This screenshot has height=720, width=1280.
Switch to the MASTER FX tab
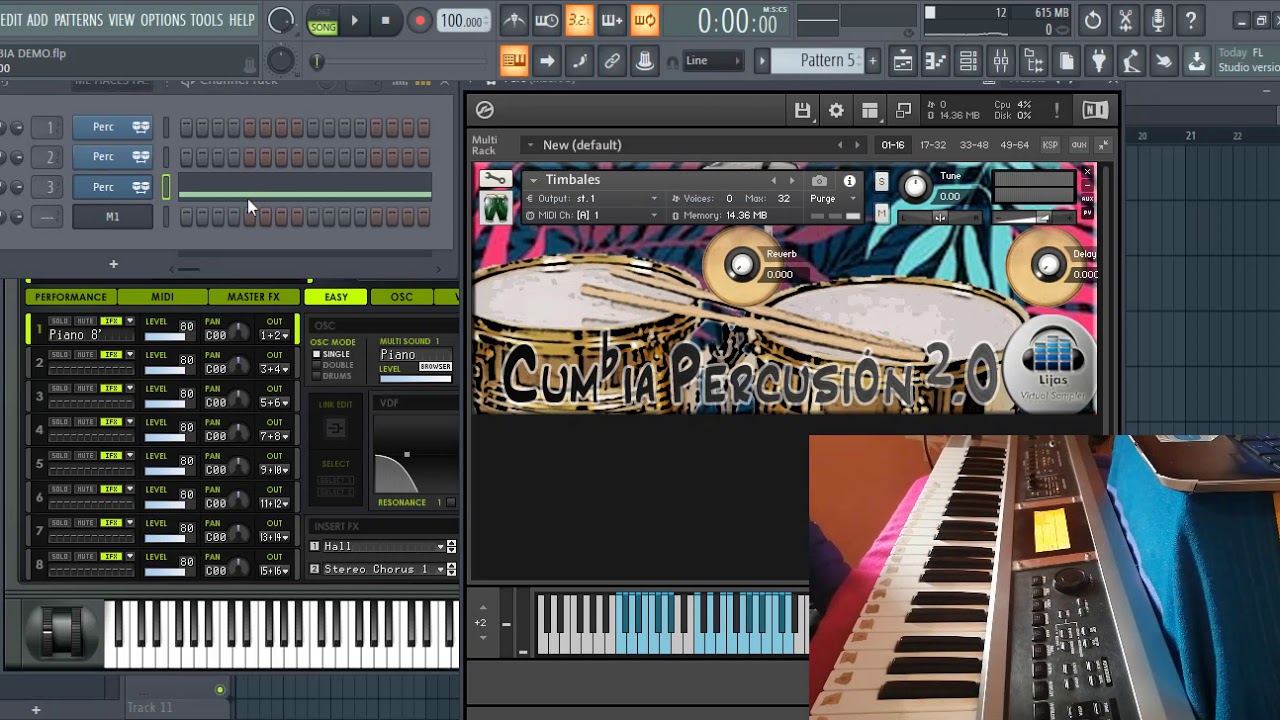pyautogui.click(x=253, y=297)
